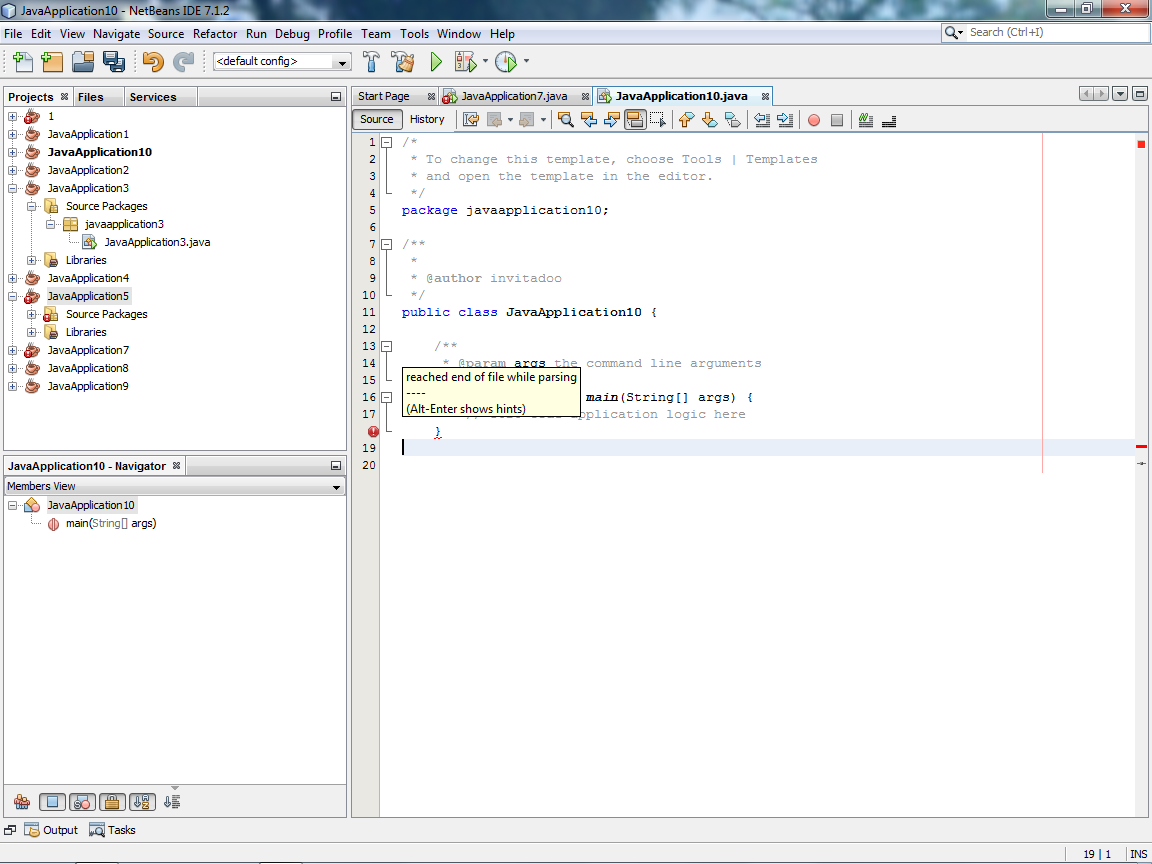Start macro recording with the red circle icon
Image resolution: width=1152 pixels, height=864 pixels.
point(814,119)
